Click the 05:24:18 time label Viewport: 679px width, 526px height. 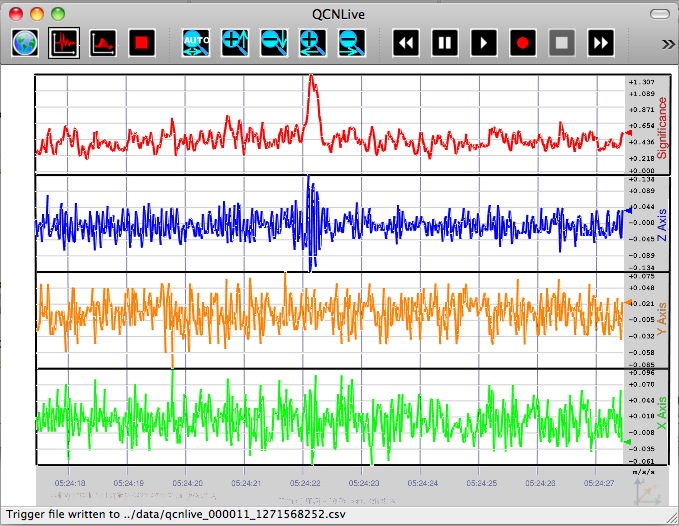(x=70, y=483)
